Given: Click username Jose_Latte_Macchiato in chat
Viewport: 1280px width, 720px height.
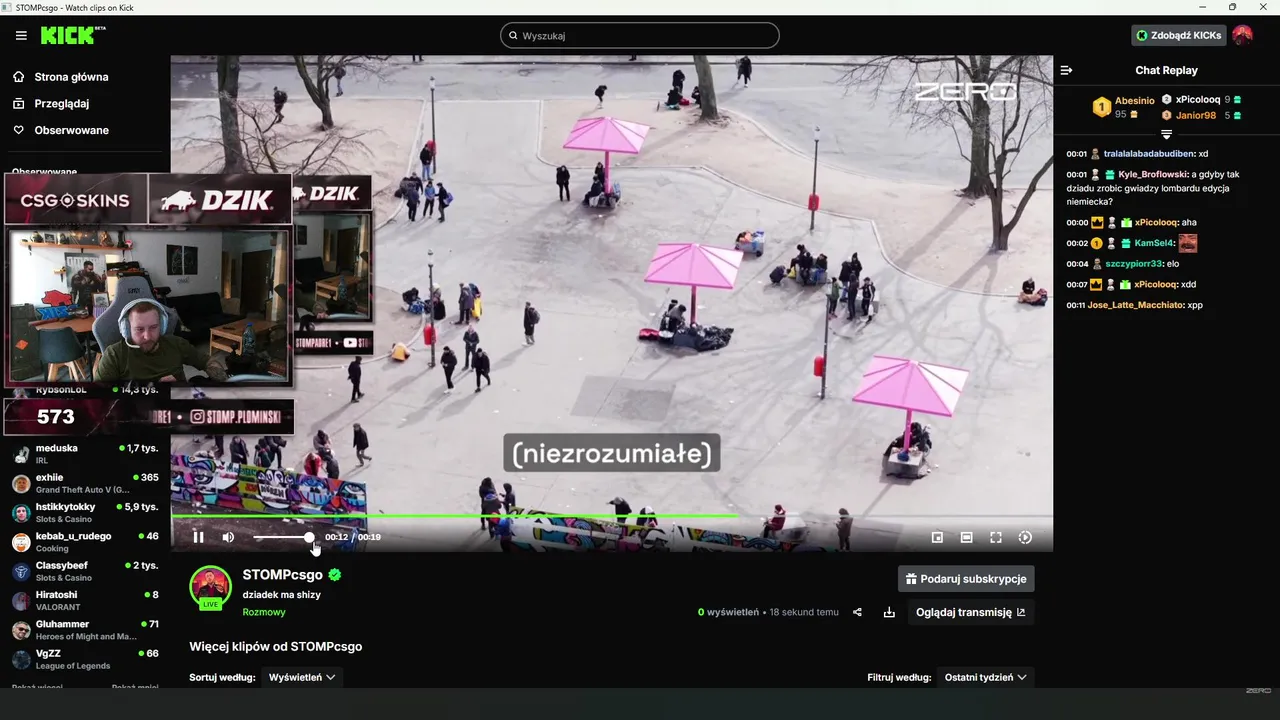Looking at the screenshot, I should [1135, 305].
